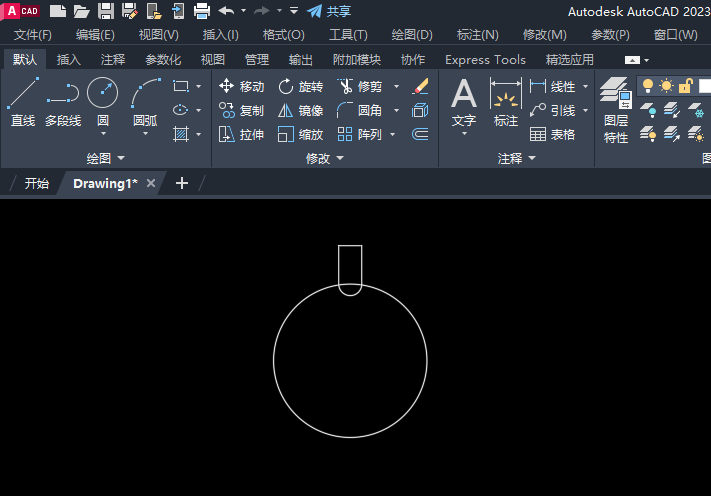
Task: Insert a Table (表格)
Action: [x=552, y=134]
